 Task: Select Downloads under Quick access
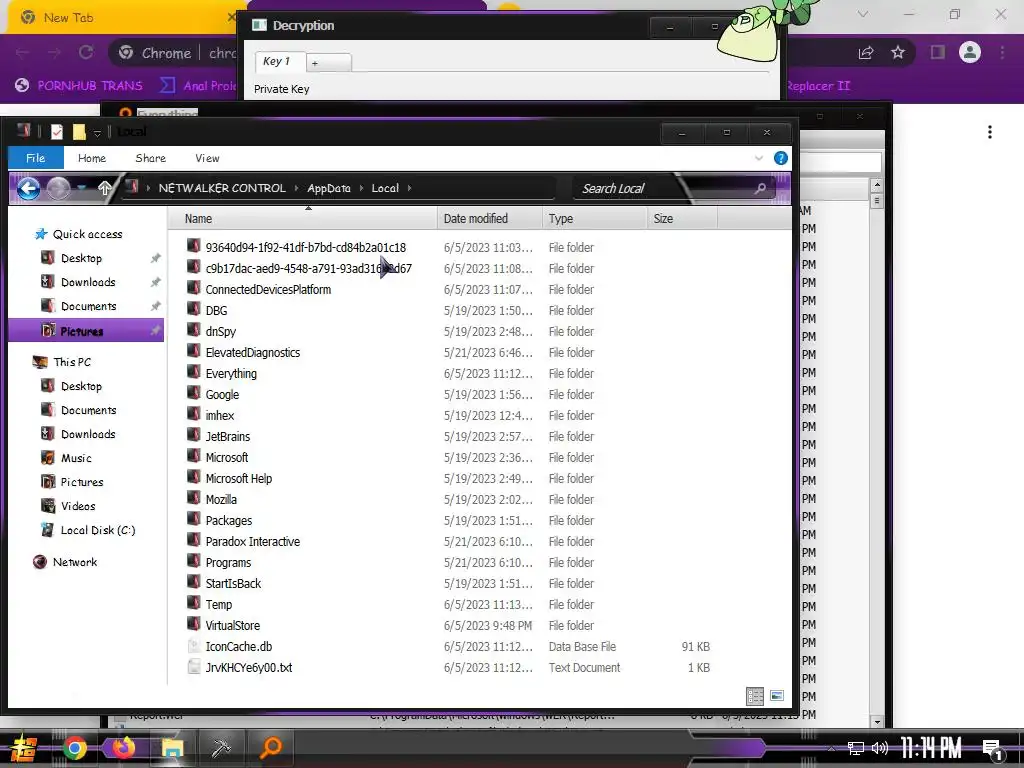[88, 282]
